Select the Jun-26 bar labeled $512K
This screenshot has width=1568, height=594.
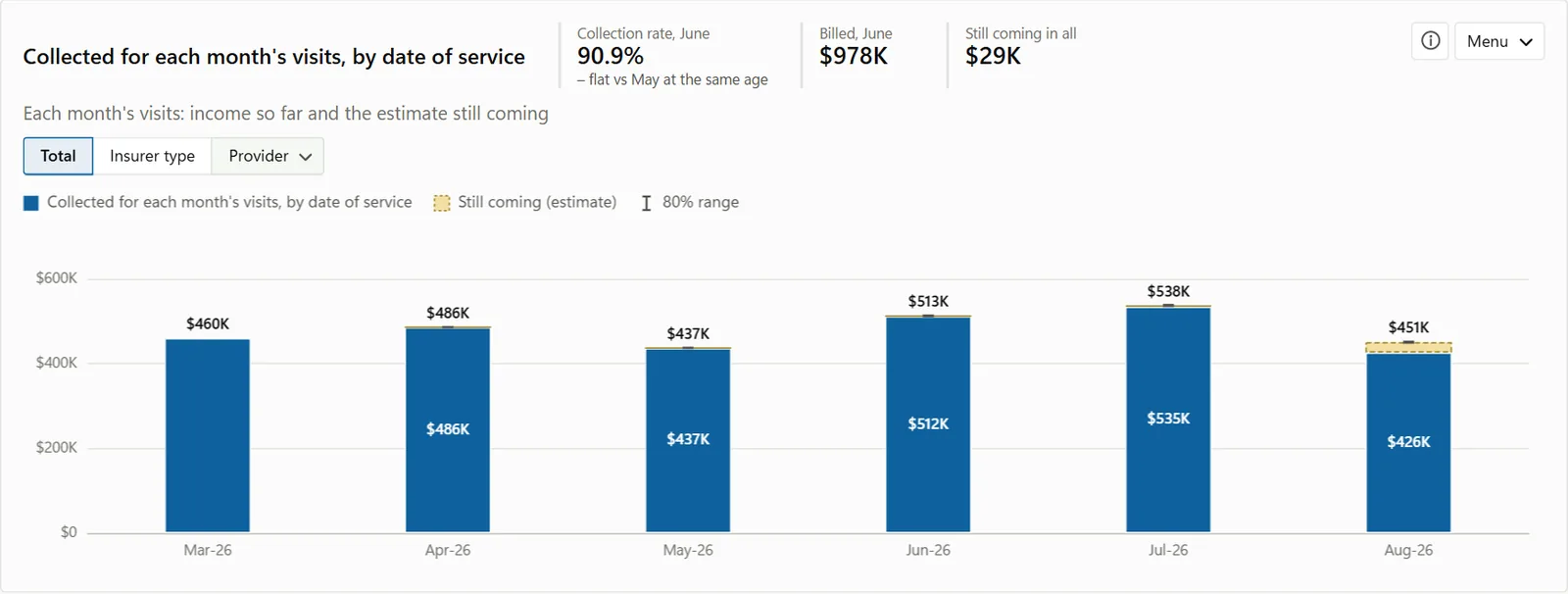928,424
